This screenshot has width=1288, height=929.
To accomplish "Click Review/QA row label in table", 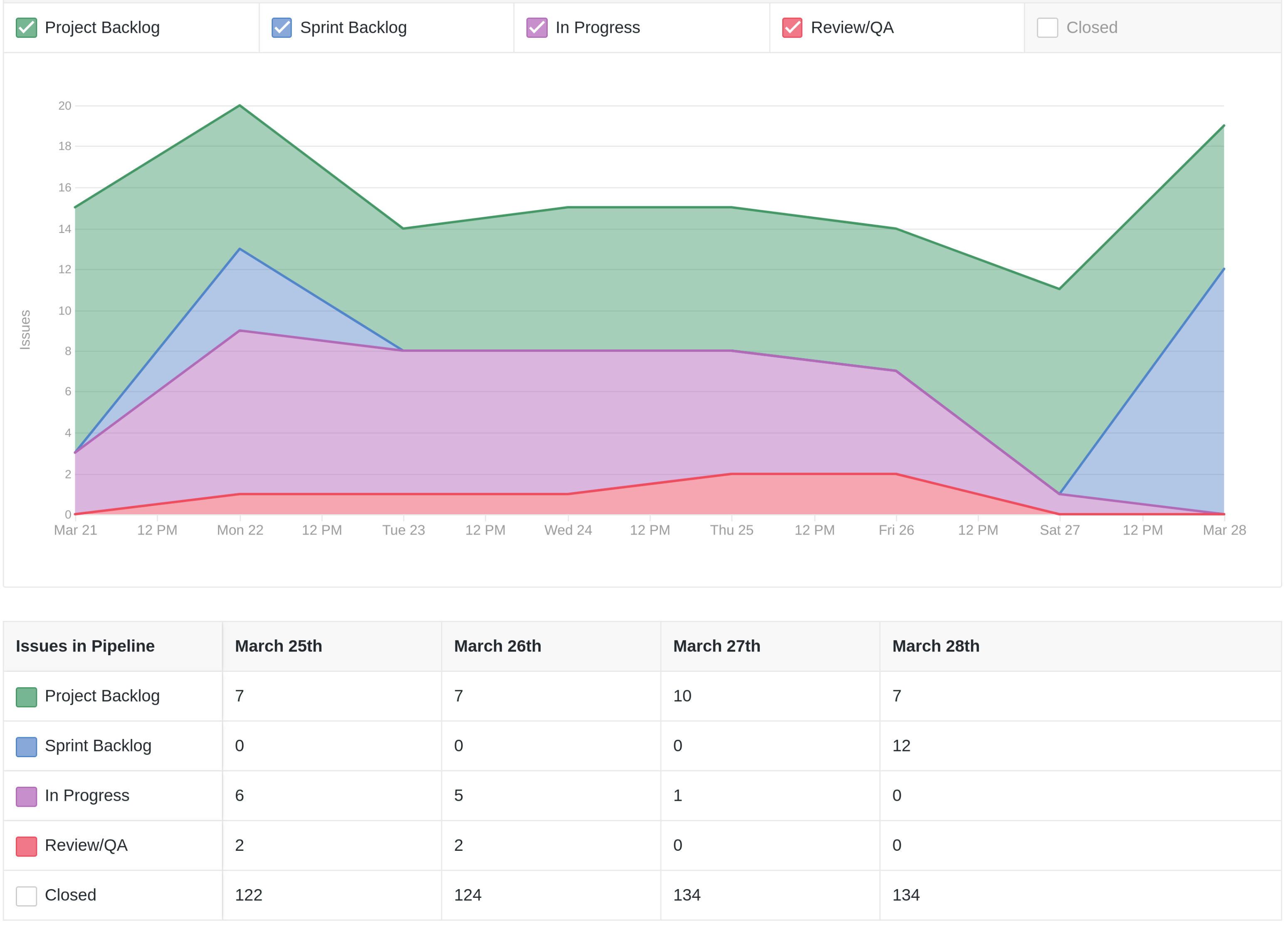I will 87,845.
